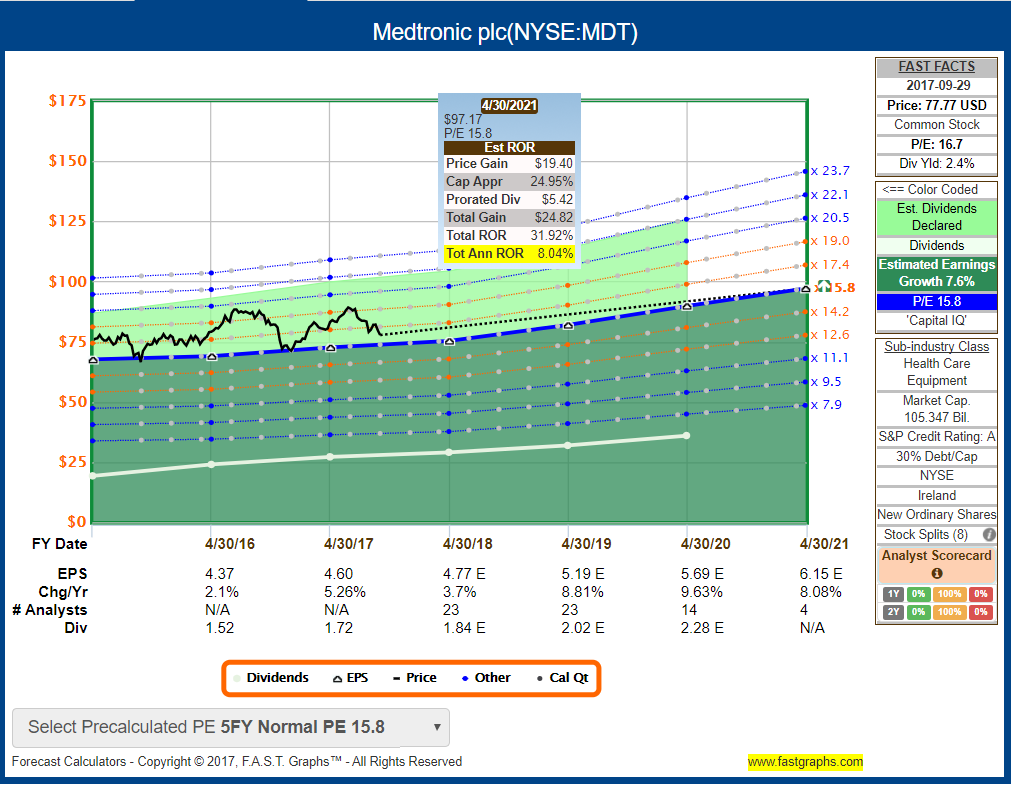Click the 'x 23.7' P/E line label

click(x=830, y=171)
